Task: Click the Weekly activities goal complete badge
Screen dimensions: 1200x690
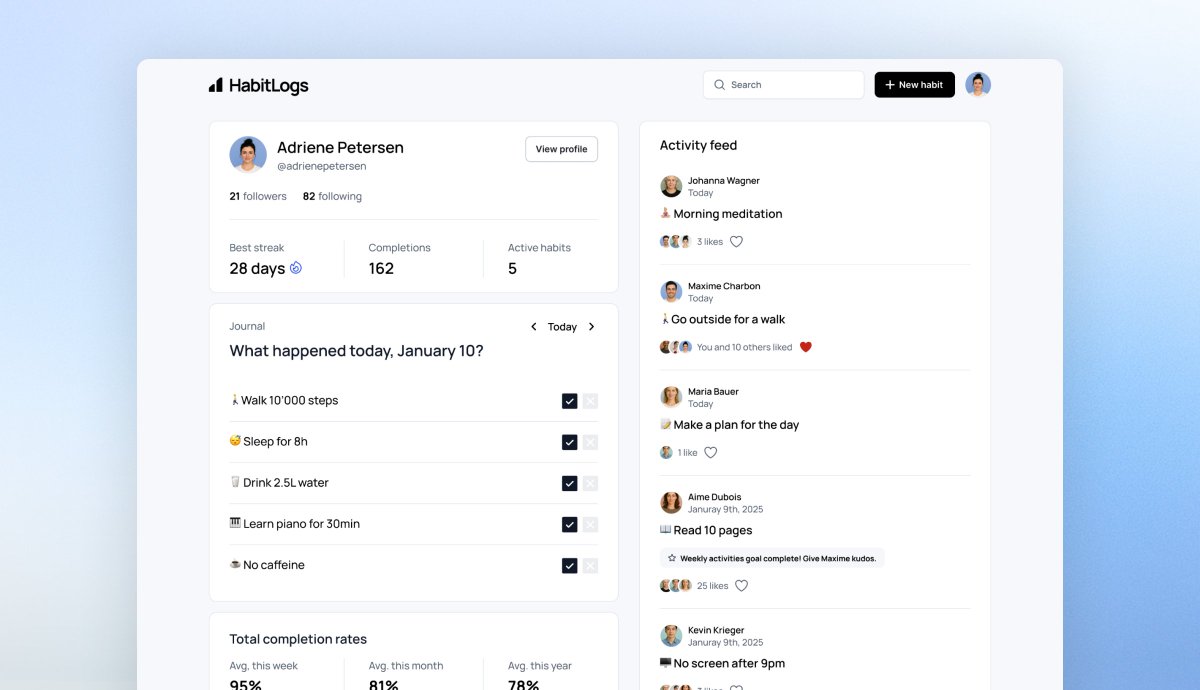Action: tap(772, 558)
